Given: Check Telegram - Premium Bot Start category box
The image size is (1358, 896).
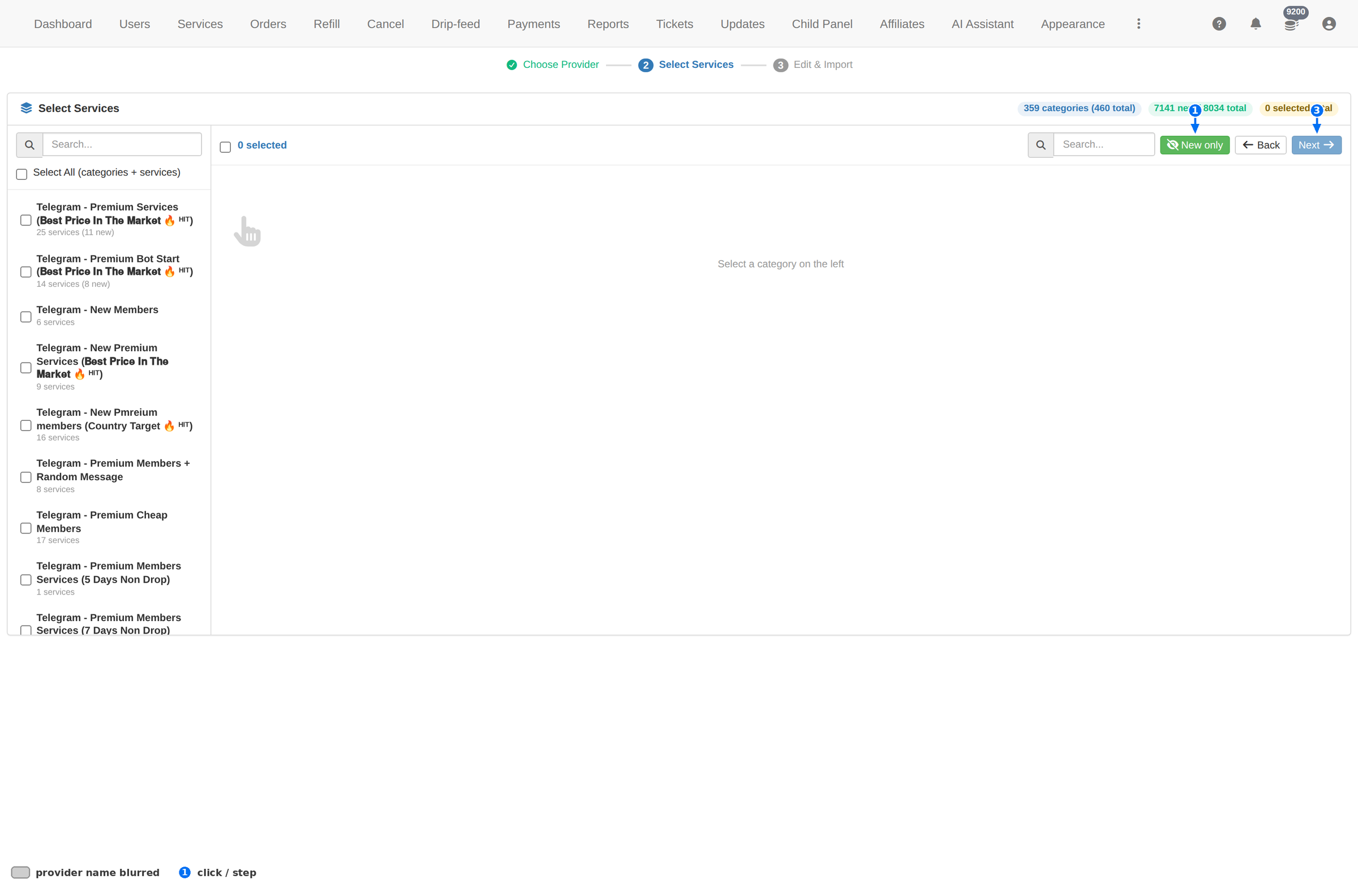Looking at the screenshot, I should tap(25, 272).
